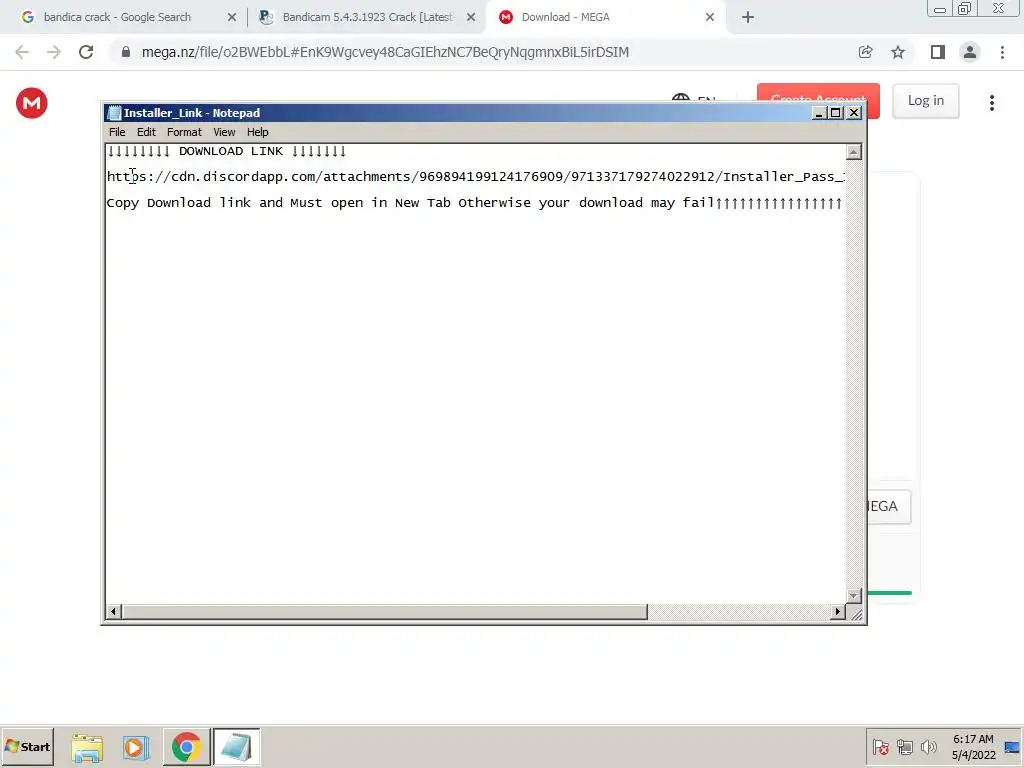
Task: Click the MEGA logo
Action: (x=31, y=103)
